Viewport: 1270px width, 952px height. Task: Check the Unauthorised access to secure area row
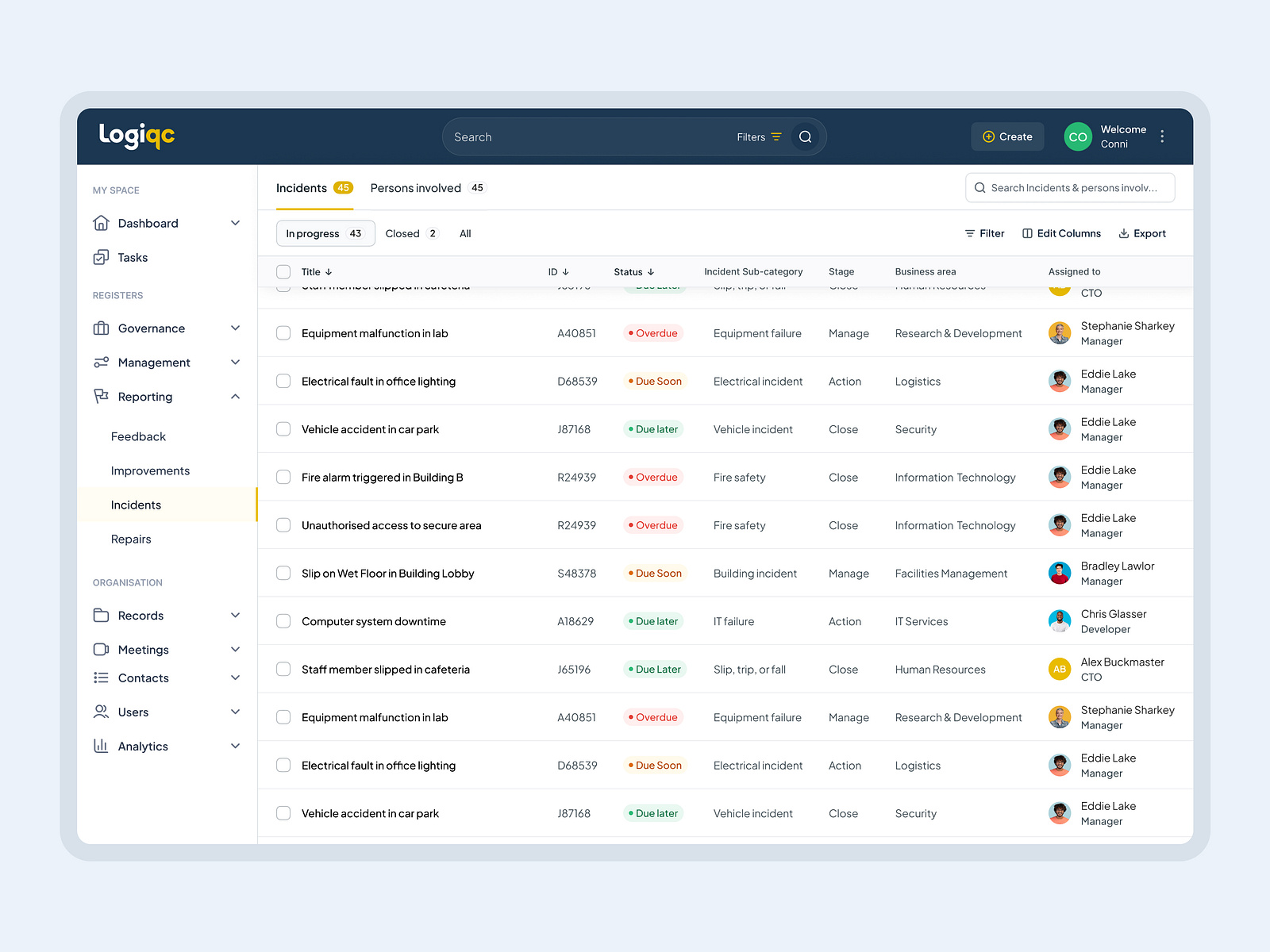coord(283,525)
